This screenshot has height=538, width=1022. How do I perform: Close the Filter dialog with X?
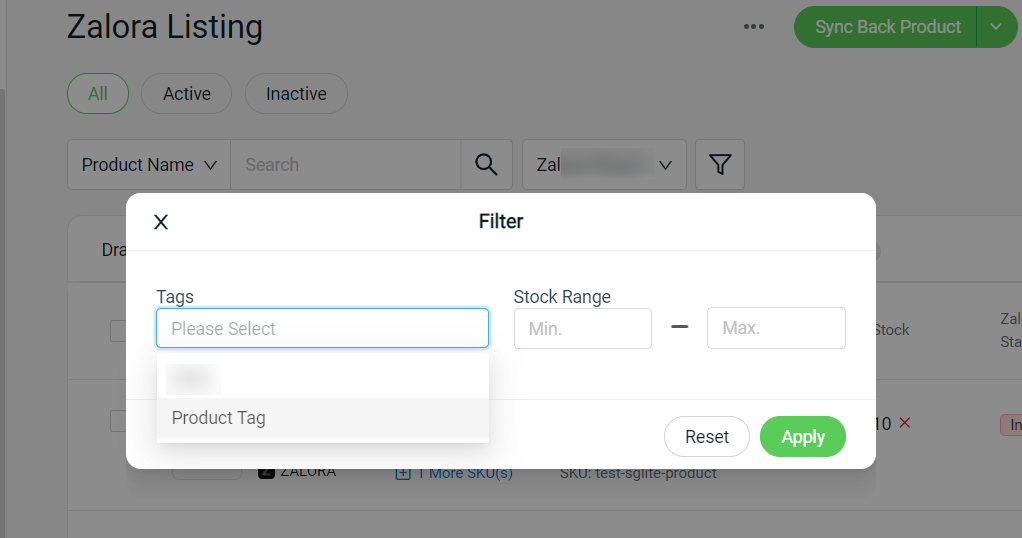pos(161,222)
